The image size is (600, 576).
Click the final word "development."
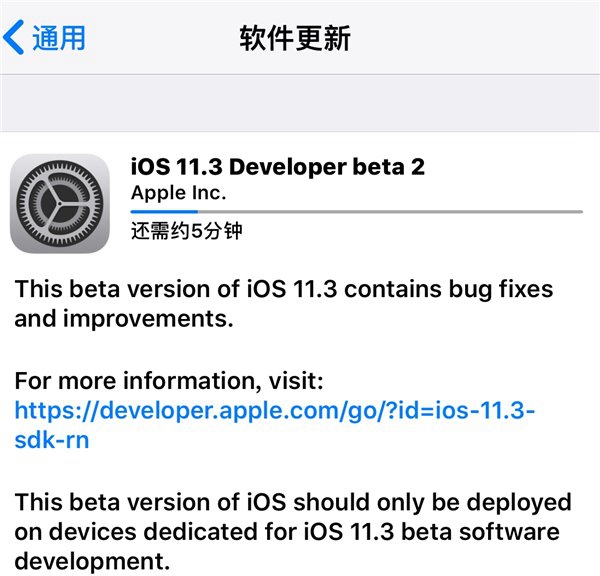pos(87,561)
